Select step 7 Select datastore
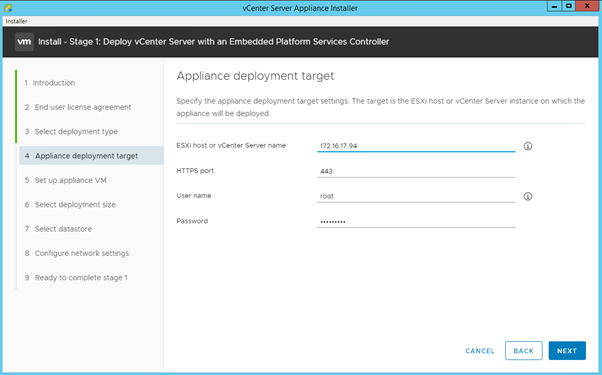602x375 pixels. click(x=58, y=229)
